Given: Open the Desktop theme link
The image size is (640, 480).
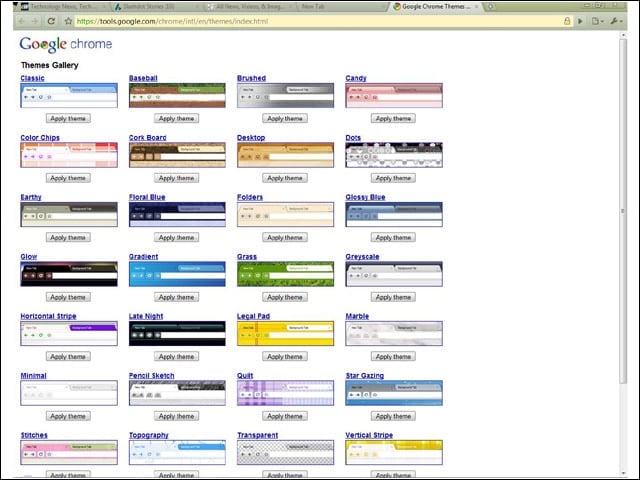Looking at the screenshot, I should click(x=251, y=138).
